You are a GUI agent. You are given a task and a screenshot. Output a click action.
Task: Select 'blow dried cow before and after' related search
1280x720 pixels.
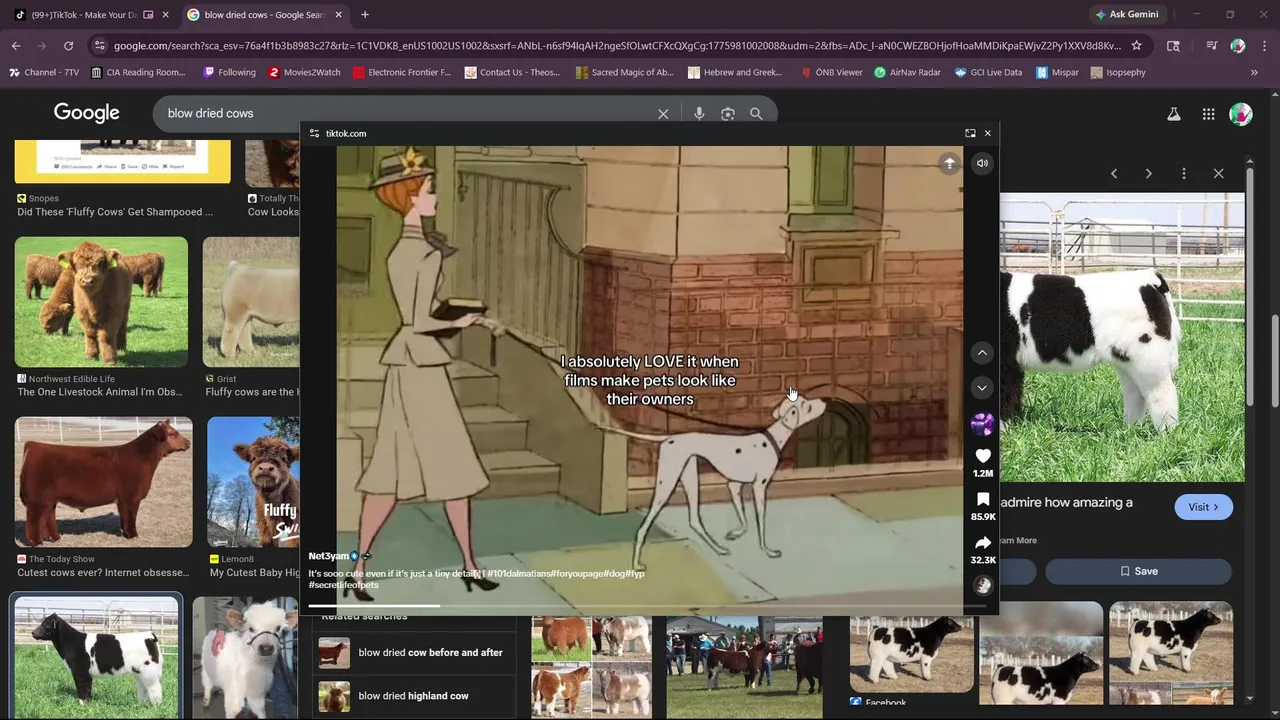(x=413, y=653)
